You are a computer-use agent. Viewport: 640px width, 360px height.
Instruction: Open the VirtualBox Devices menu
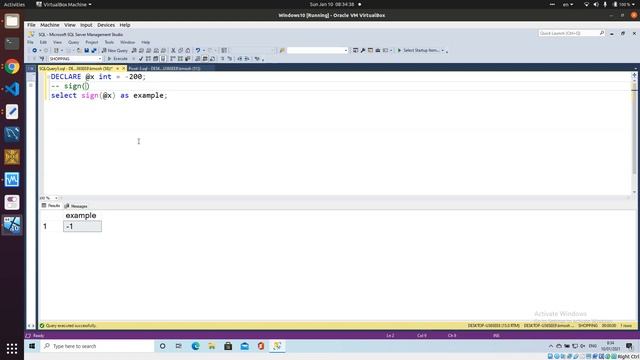[106, 25]
